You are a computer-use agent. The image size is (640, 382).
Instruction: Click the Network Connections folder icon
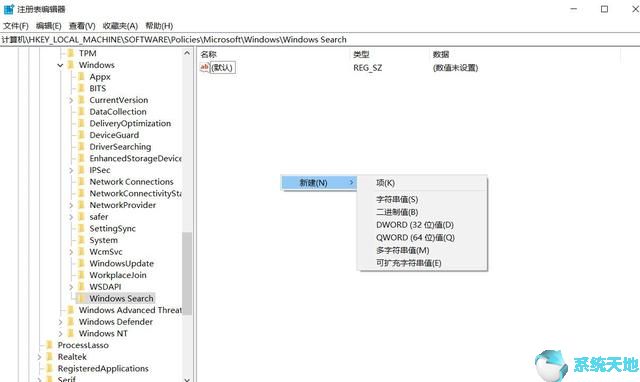81,182
